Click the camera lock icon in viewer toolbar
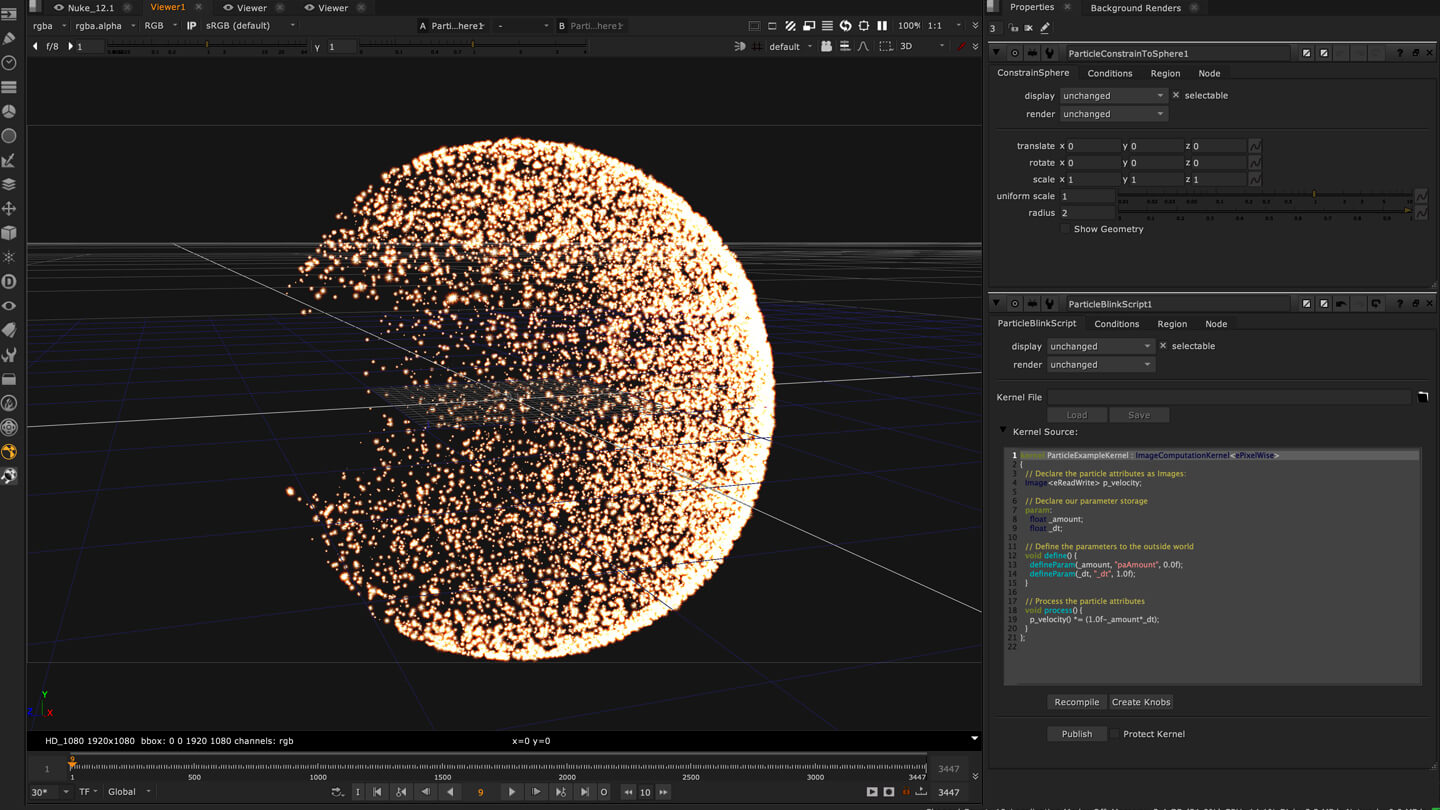The height and width of the screenshot is (810, 1440). (826, 46)
